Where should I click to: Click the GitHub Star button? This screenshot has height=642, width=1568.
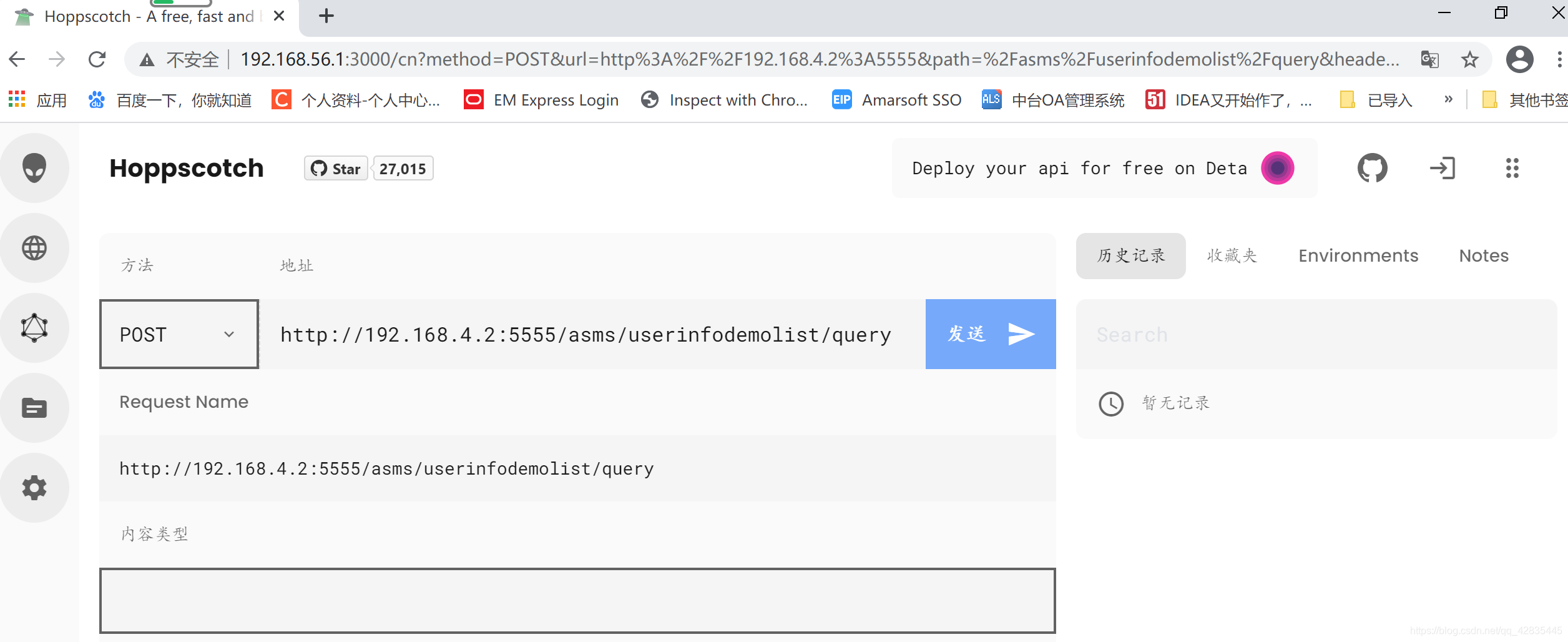click(336, 169)
